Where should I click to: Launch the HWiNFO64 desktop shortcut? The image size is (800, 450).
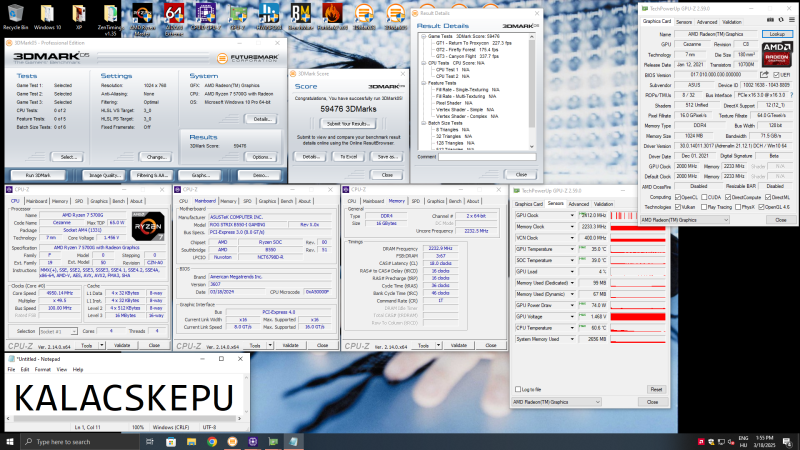click(269, 17)
